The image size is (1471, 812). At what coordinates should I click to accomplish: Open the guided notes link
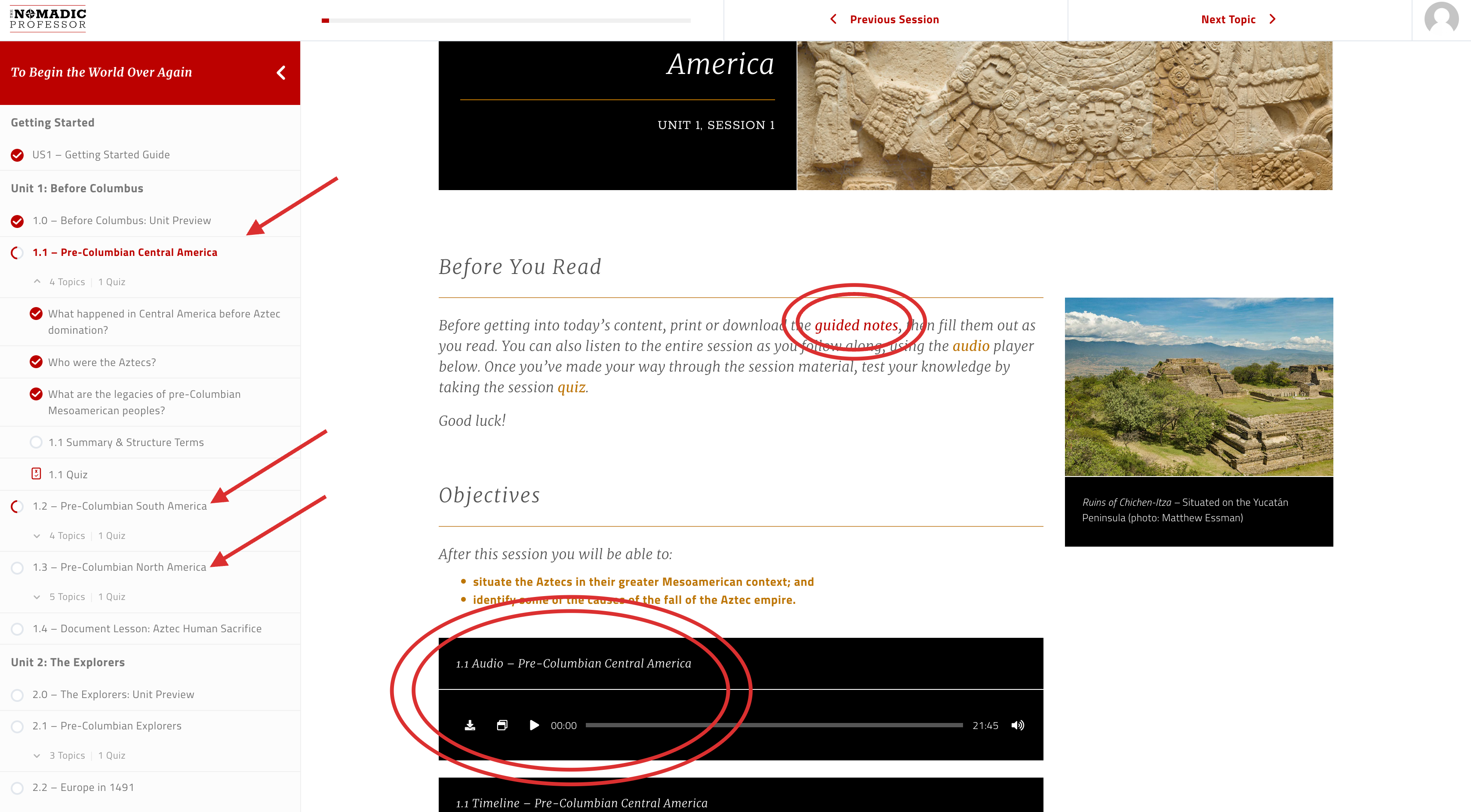point(856,325)
